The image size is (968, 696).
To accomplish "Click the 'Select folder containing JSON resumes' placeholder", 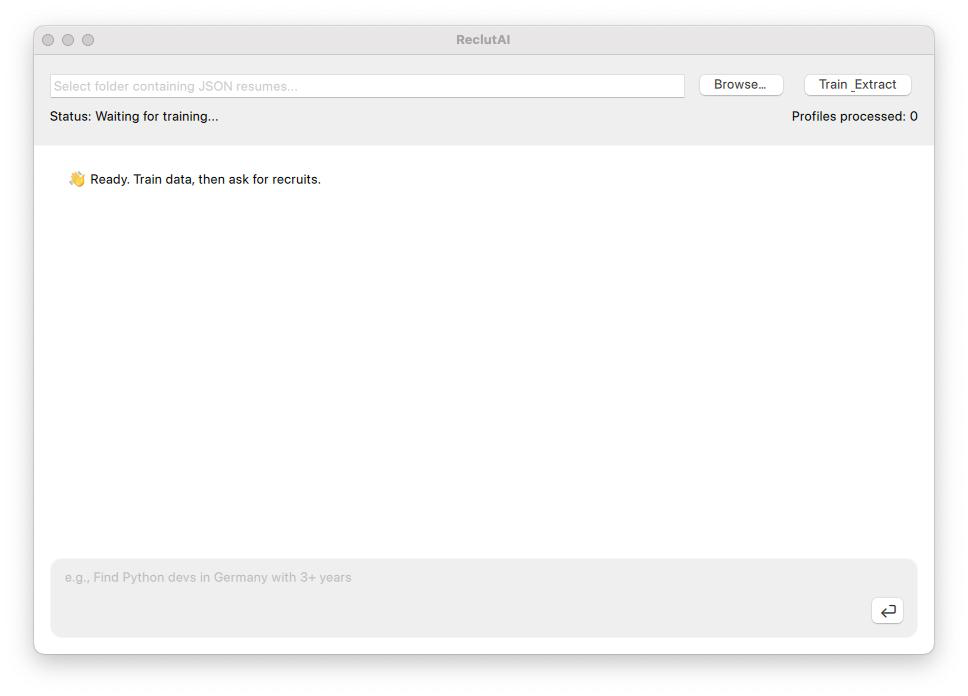I will tap(175, 86).
